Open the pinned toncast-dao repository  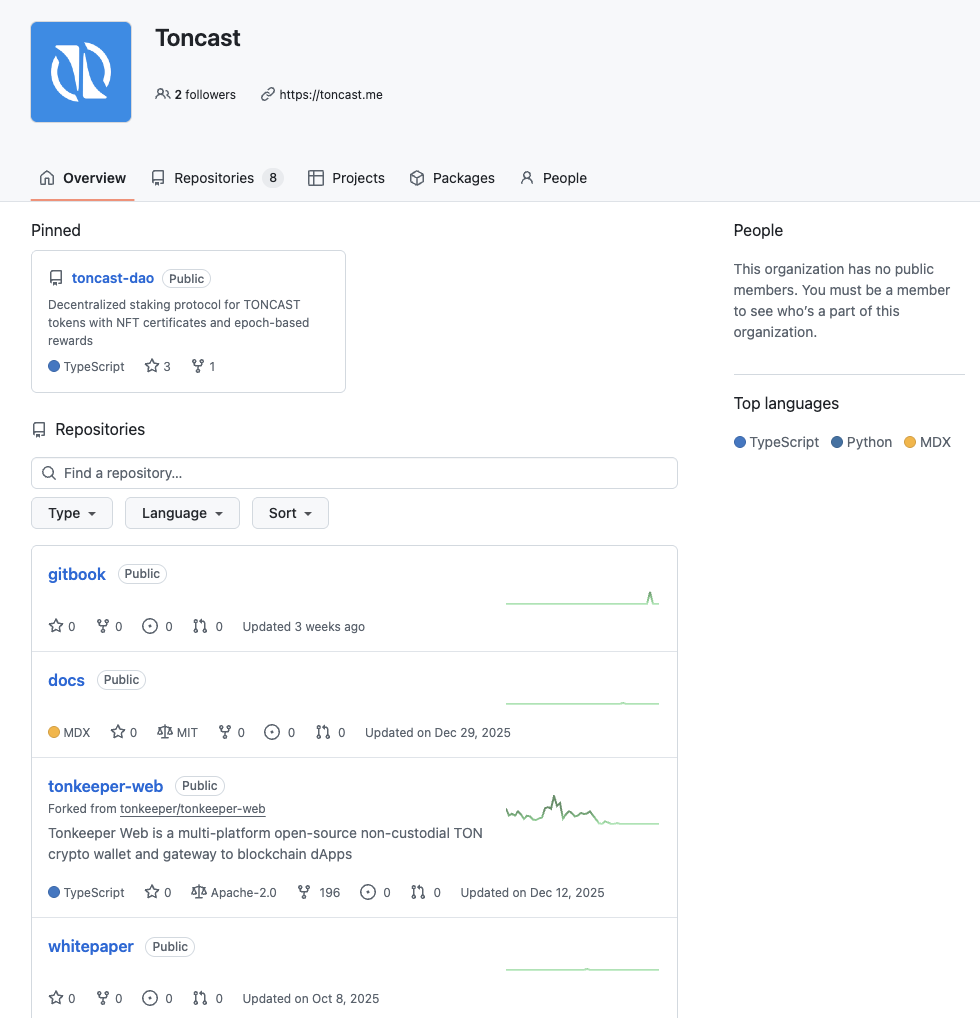tap(112, 278)
